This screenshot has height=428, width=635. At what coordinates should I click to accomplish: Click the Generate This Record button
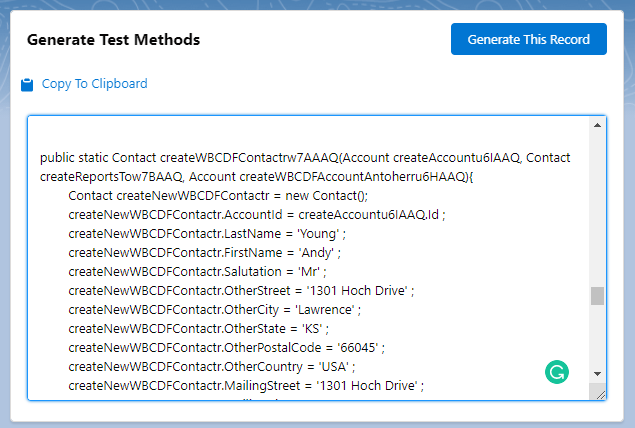pos(528,39)
